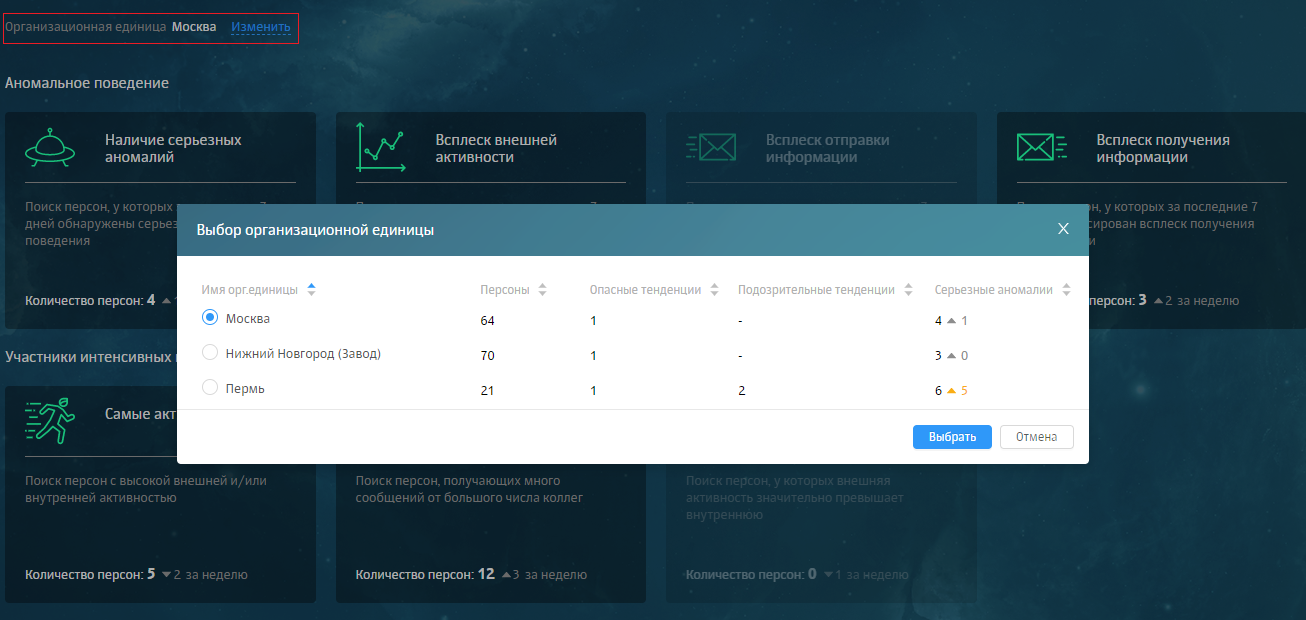Click the sending envelope icon on the outgoing information card

coord(711,149)
